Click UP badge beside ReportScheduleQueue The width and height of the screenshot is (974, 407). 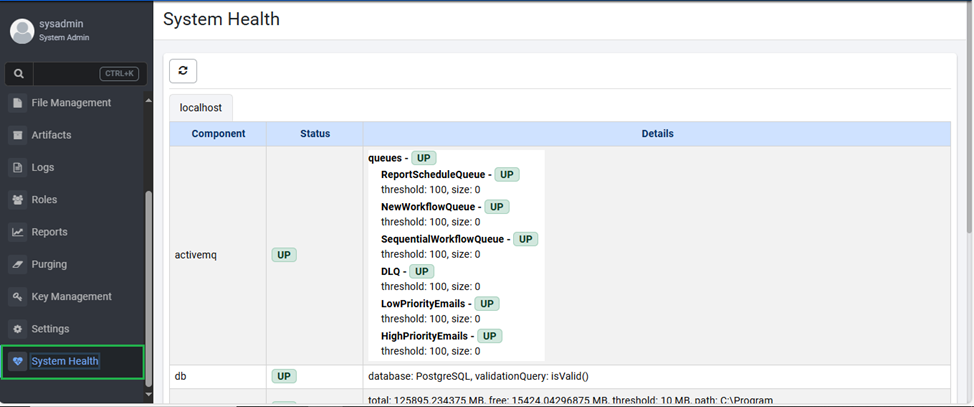tap(507, 175)
